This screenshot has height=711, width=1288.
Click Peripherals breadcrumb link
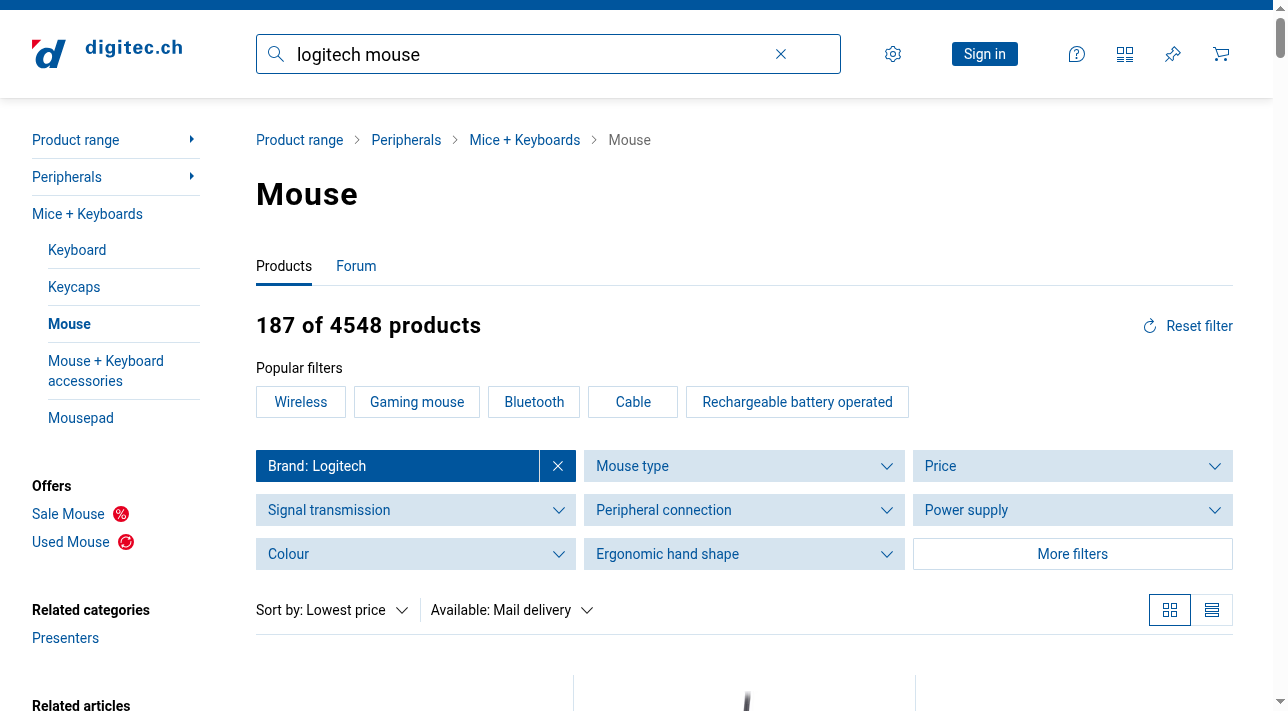(x=406, y=140)
